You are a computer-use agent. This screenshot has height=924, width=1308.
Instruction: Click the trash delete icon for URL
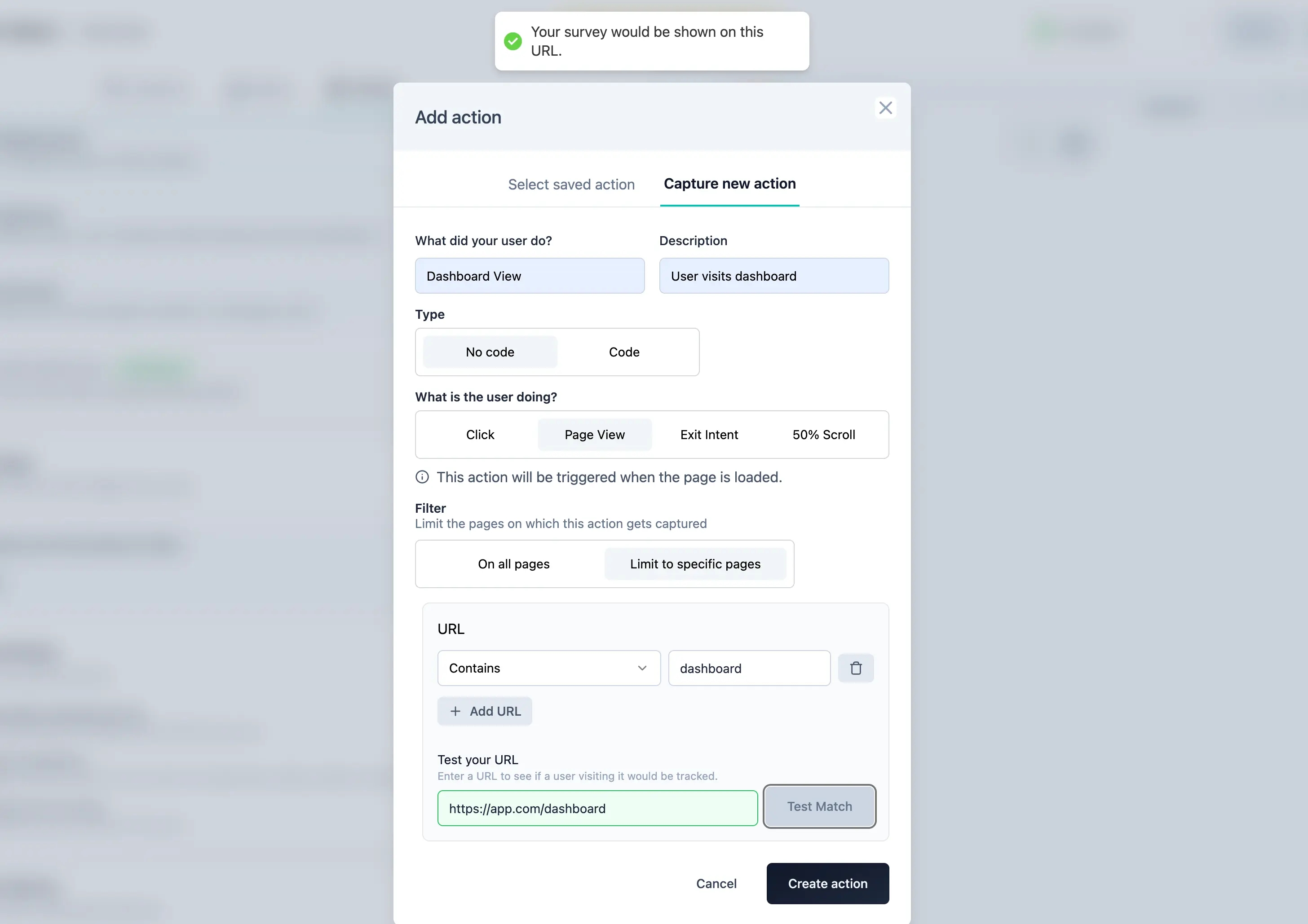tap(855, 668)
